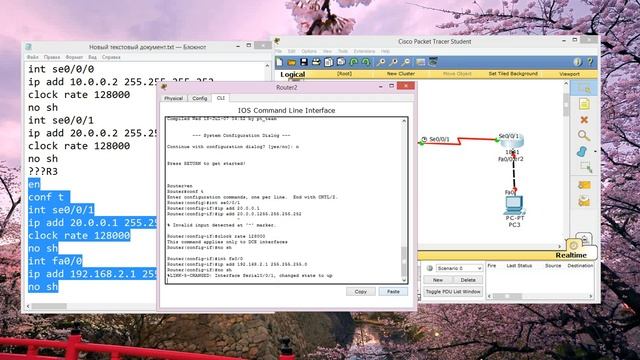Select the Realtime mode tab

[571, 255]
